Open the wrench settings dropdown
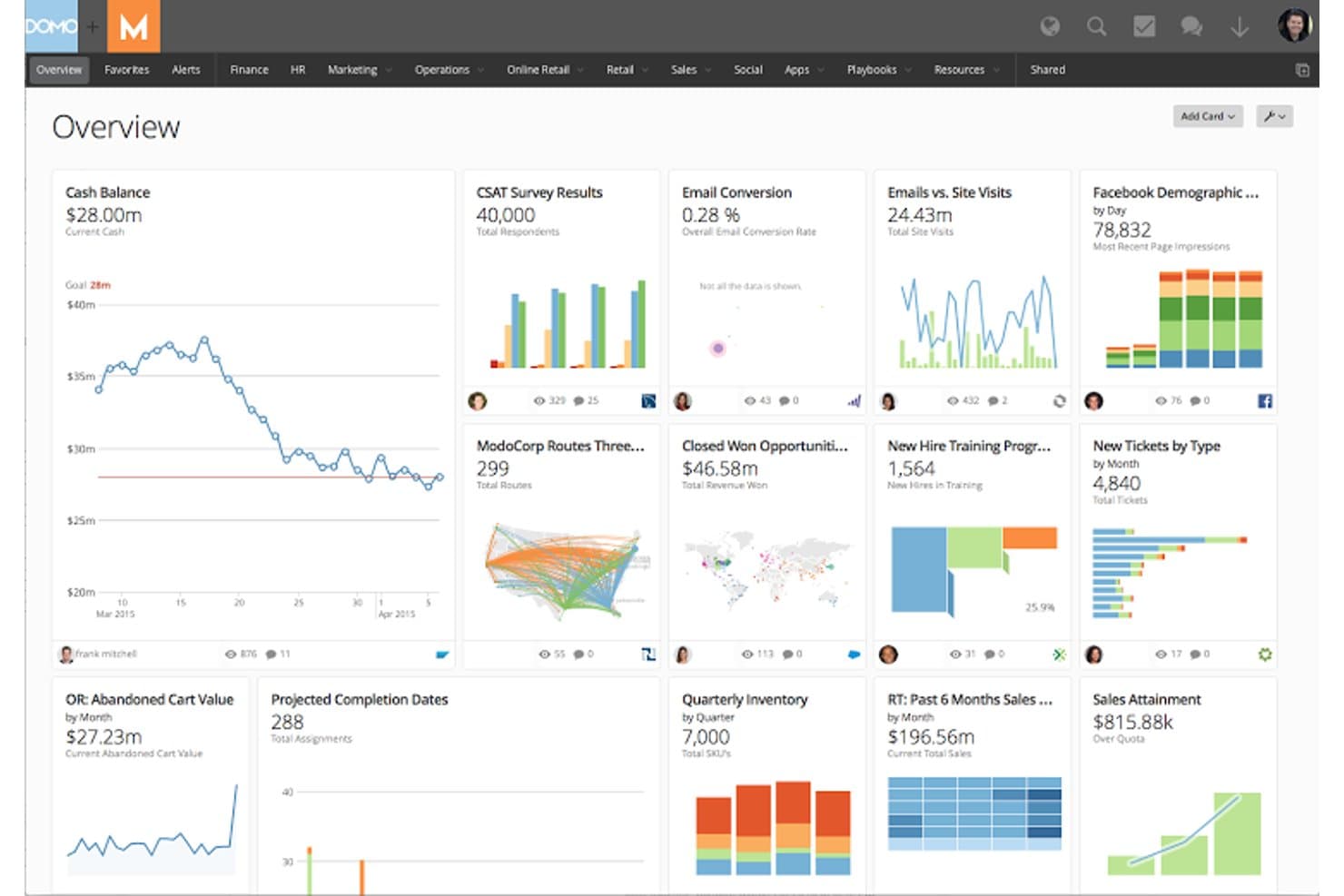The image size is (1344, 896). [1274, 116]
